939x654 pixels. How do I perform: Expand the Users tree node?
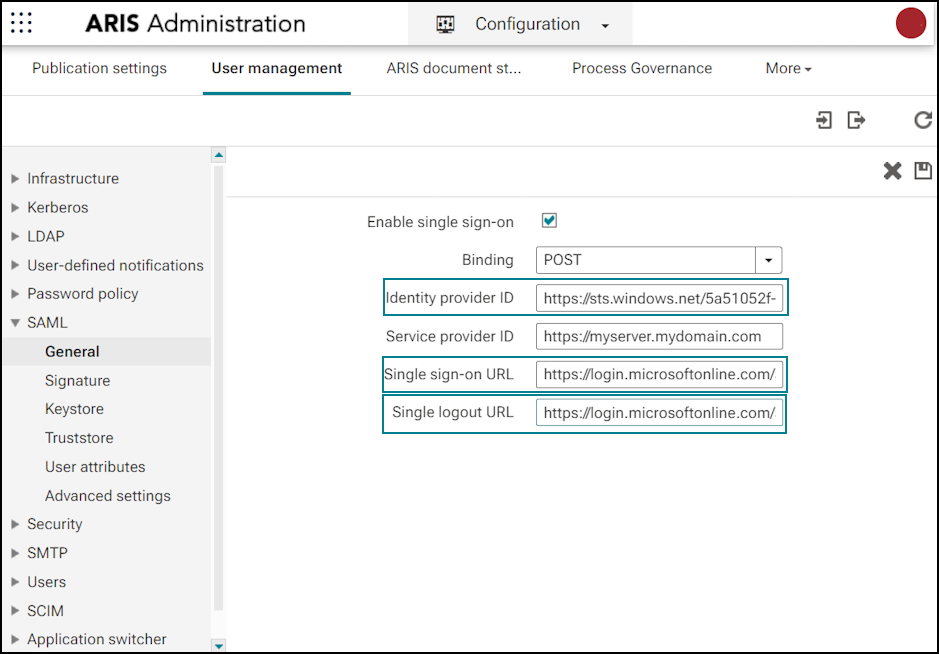coord(16,582)
